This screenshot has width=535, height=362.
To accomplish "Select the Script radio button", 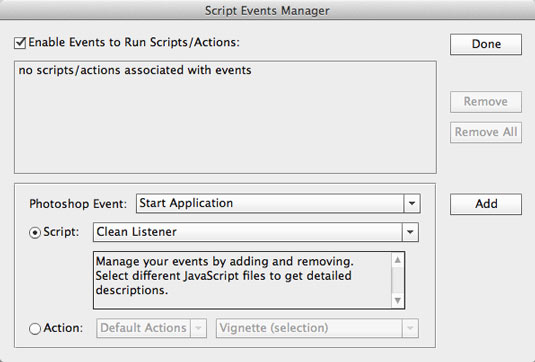I will point(35,233).
